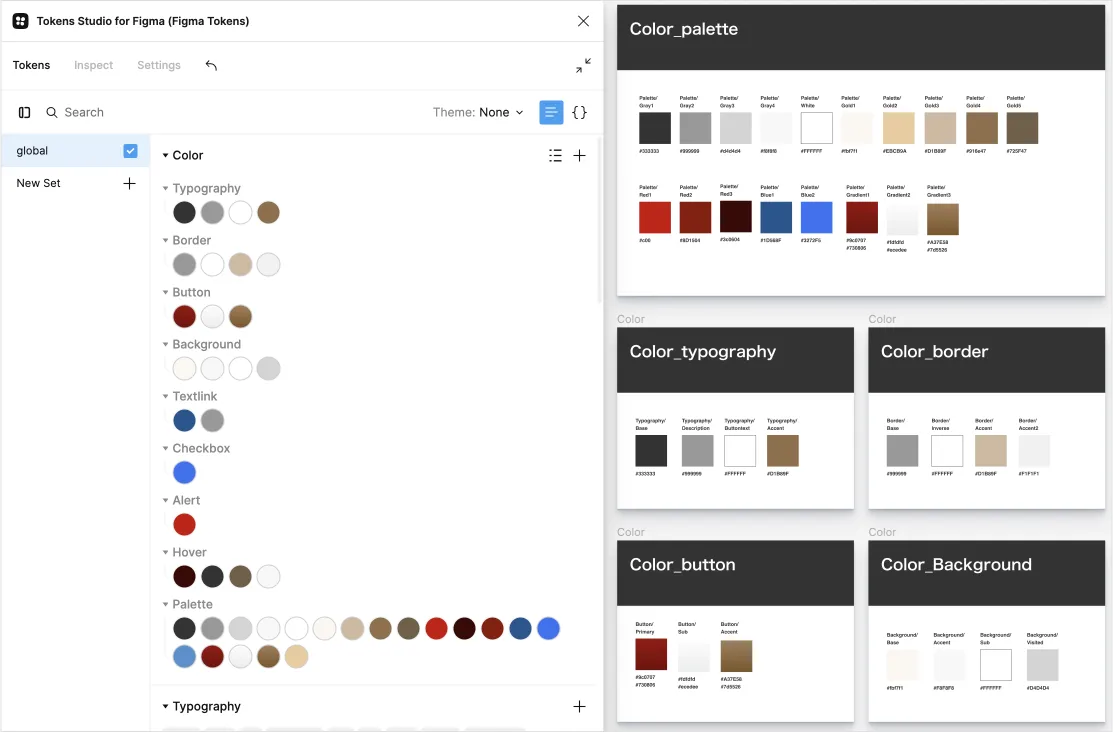This screenshot has height=732, width=1113.
Task: Select the blue Checkbox color token
Action: [184, 473]
